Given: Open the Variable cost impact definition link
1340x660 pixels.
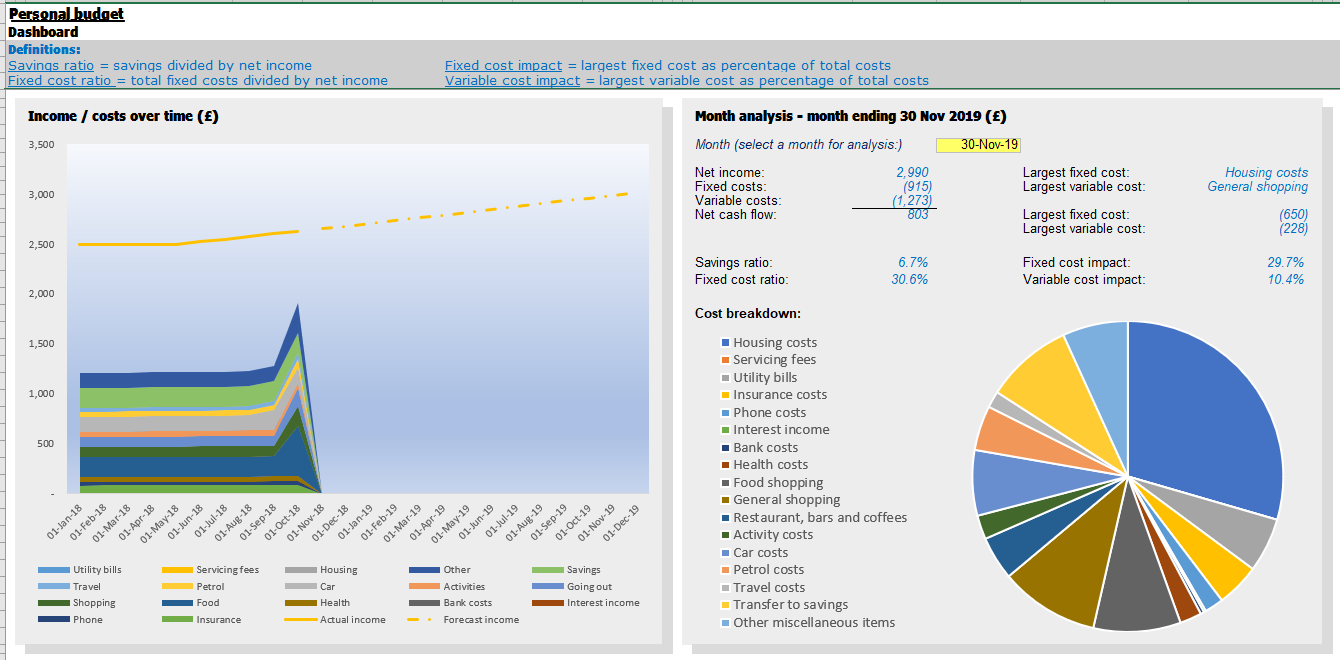Looking at the screenshot, I should (x=513, y=80).
